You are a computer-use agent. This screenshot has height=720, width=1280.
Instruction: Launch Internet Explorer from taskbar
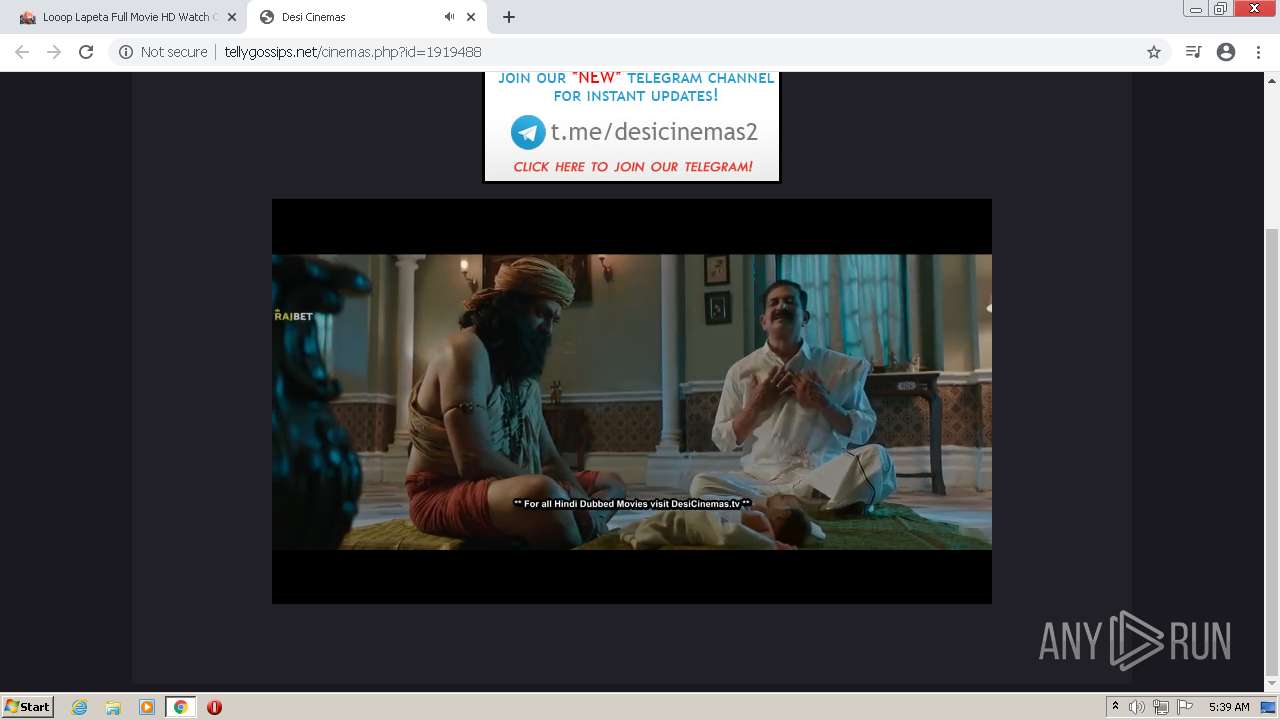[x=80, y=707]
